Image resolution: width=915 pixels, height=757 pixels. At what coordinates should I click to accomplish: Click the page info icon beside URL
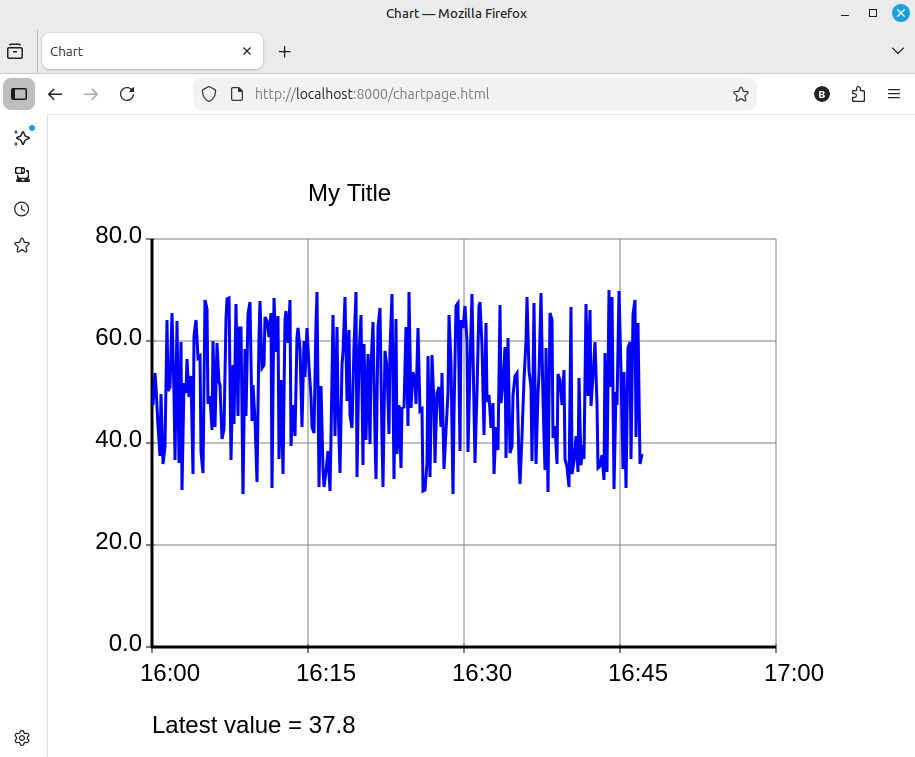pos(237,94)
